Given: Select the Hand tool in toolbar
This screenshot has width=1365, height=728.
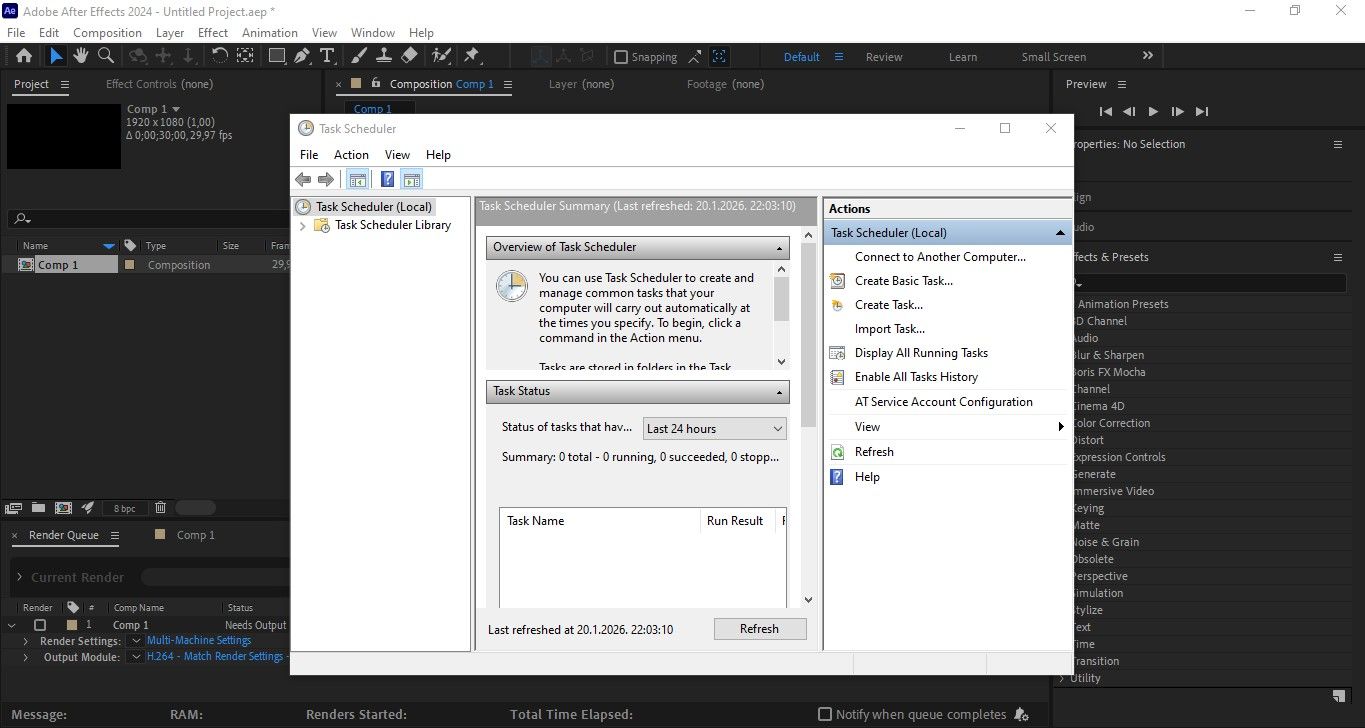Looking at the screenshot, I should pyautogui.click(x=80, y=56).
